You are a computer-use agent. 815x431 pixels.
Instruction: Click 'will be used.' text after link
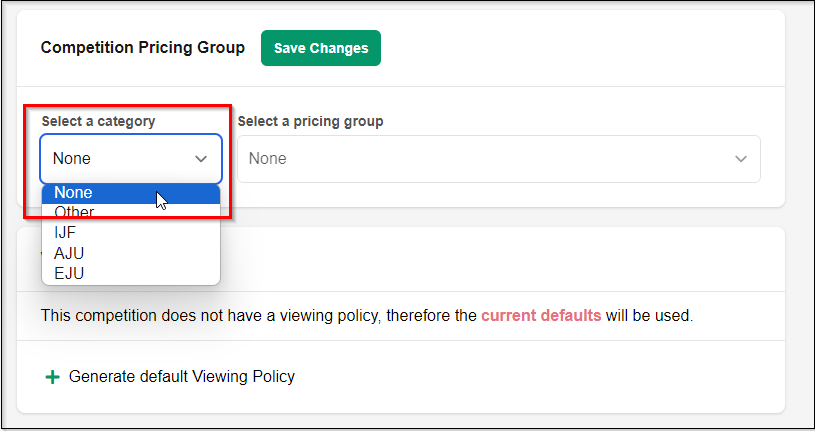pyautogui.click(x=649, y=316)
